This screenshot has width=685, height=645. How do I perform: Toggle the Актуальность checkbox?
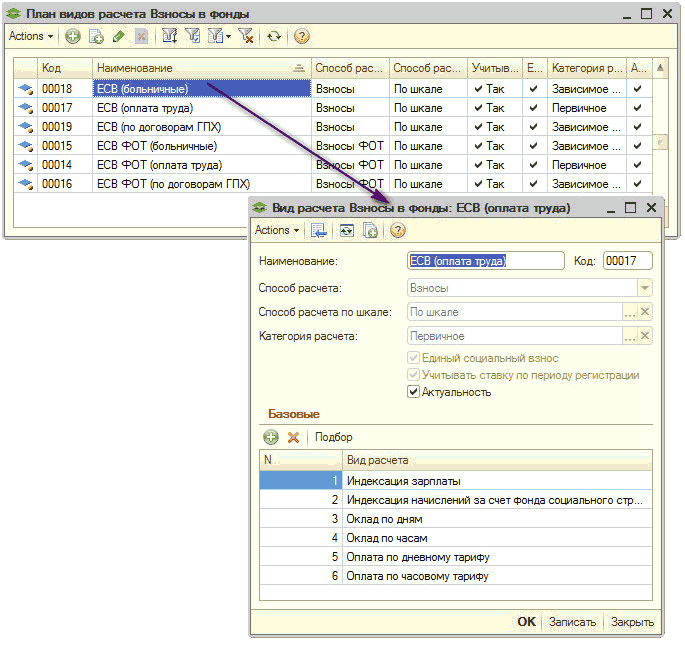(414, 392)
